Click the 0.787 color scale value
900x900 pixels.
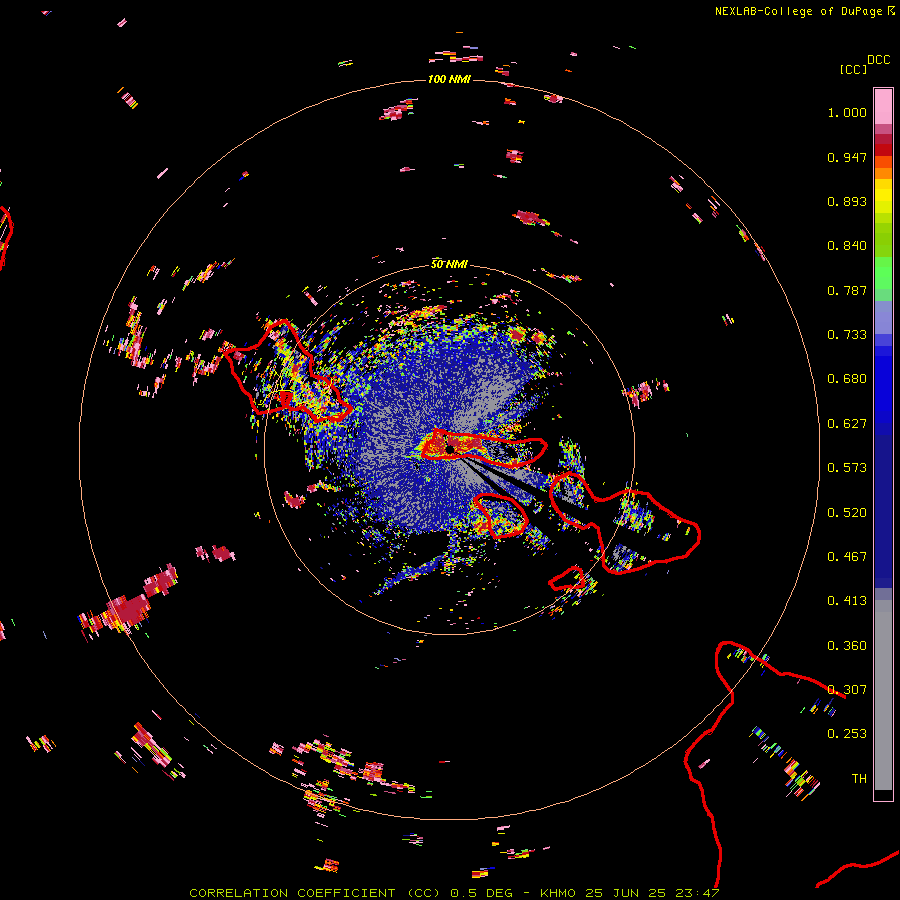click(x=847, y=290)
